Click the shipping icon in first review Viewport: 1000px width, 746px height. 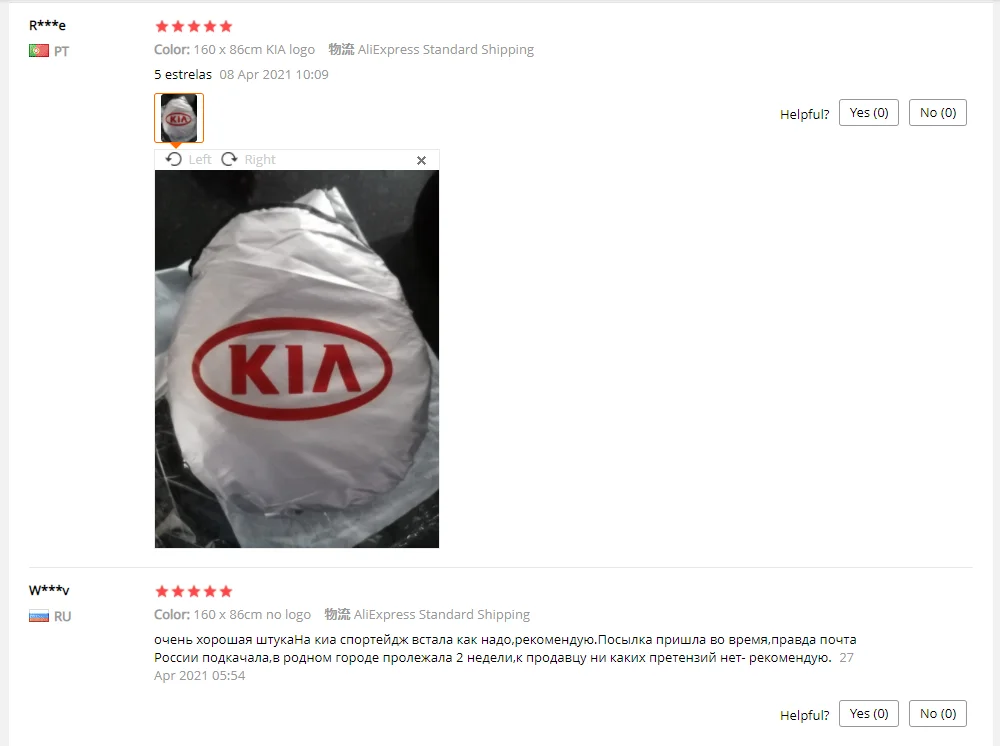[341, 49]
